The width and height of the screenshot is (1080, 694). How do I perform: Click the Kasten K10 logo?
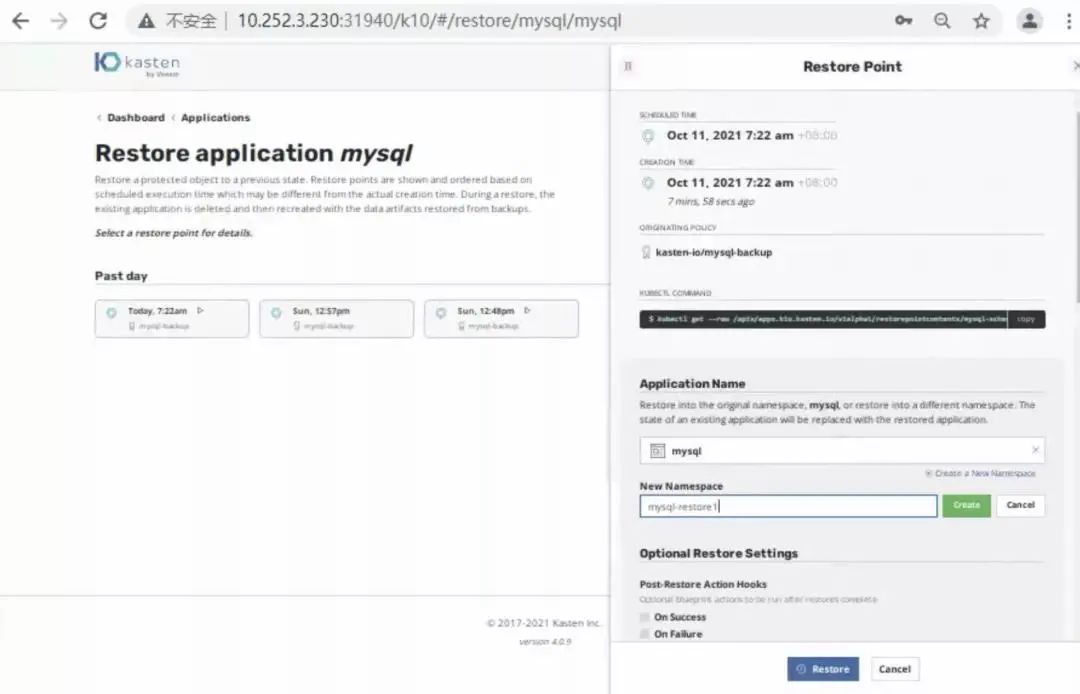click(137, 63)
